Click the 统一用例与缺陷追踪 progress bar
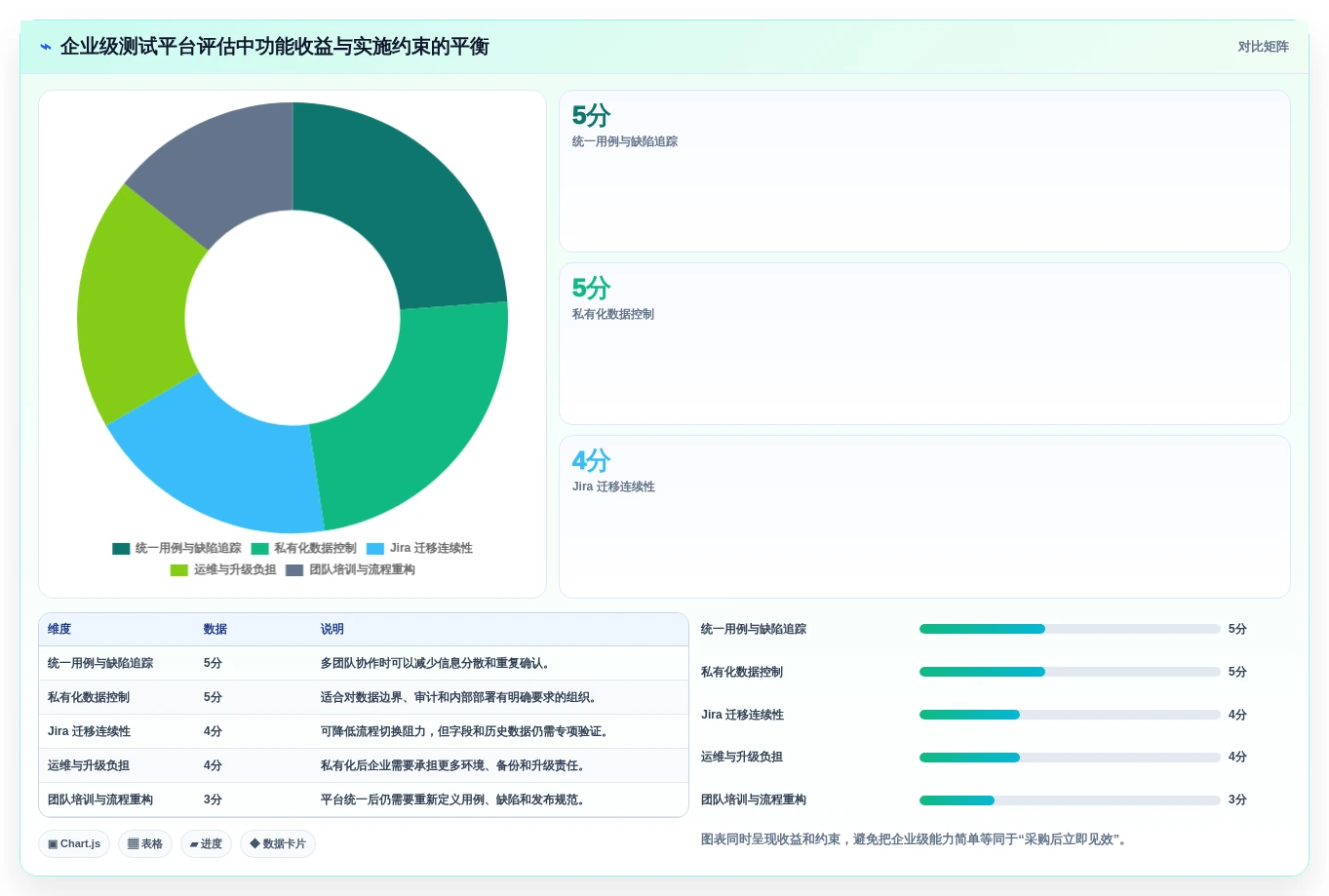The width and height of the screenshot is (1329, 896). (x=1070, y=630)
